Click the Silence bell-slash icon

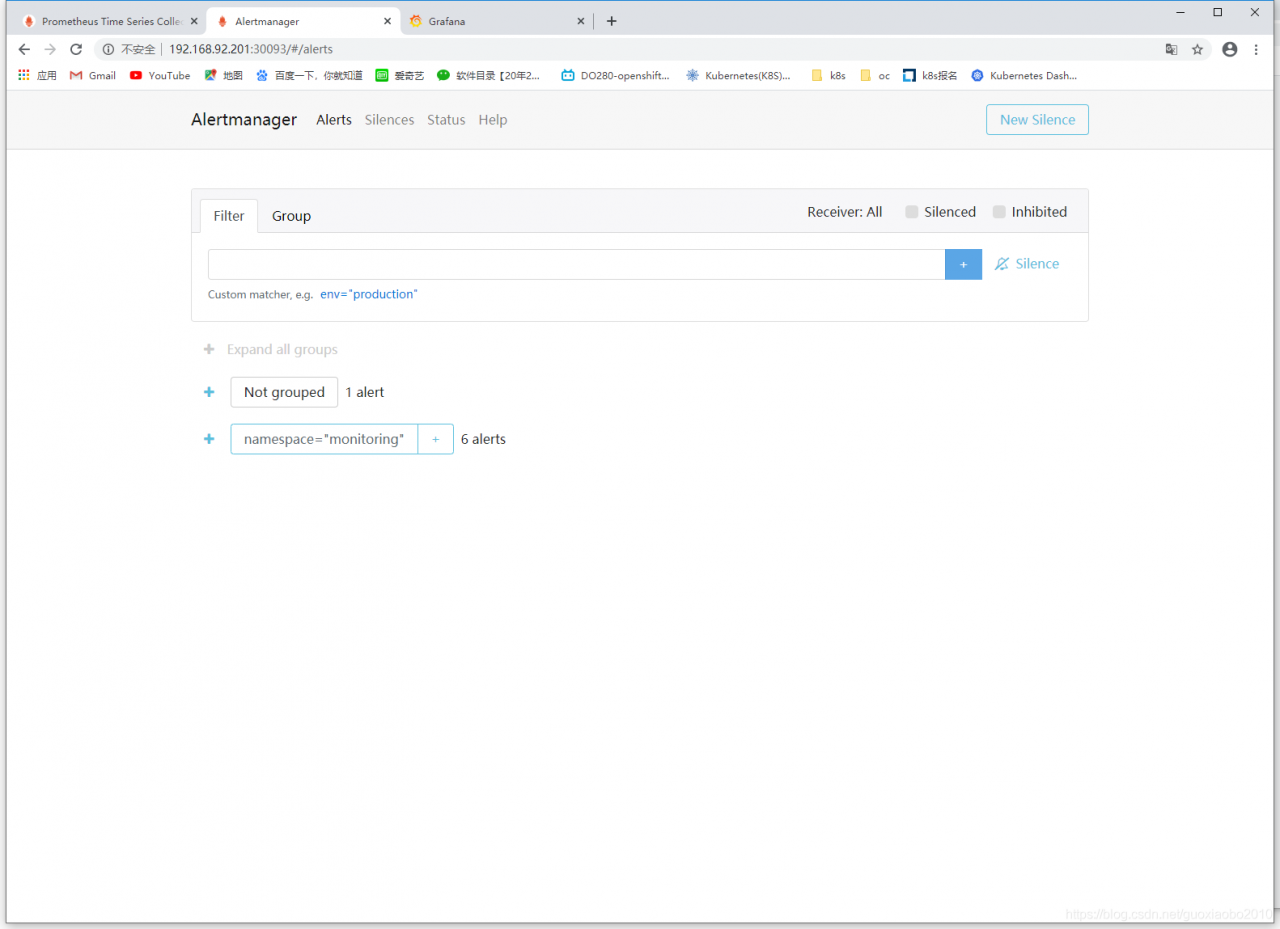coord(1002,264)
